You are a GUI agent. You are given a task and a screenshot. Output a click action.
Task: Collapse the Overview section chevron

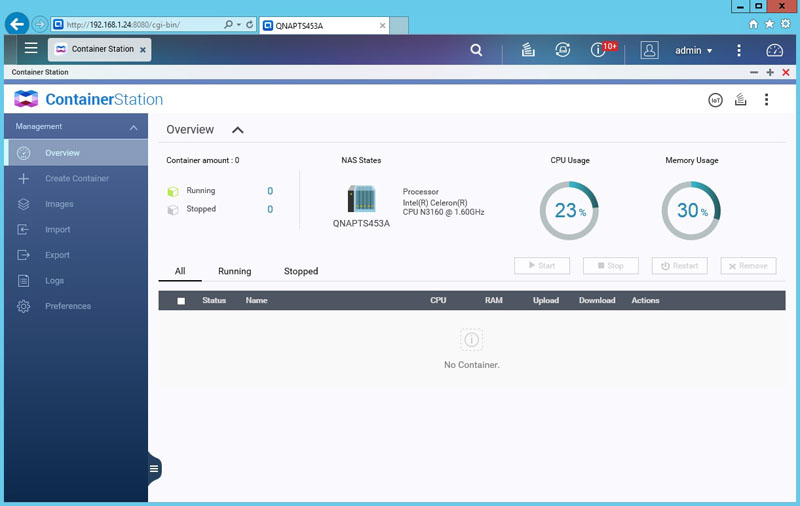click(x=237, y=130)
